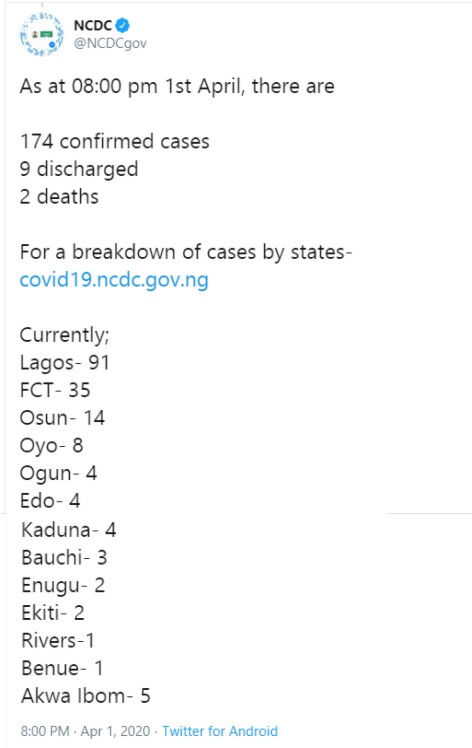Click the '174 confirmed cases' line

pyautogui.click(x=115, y=142)
